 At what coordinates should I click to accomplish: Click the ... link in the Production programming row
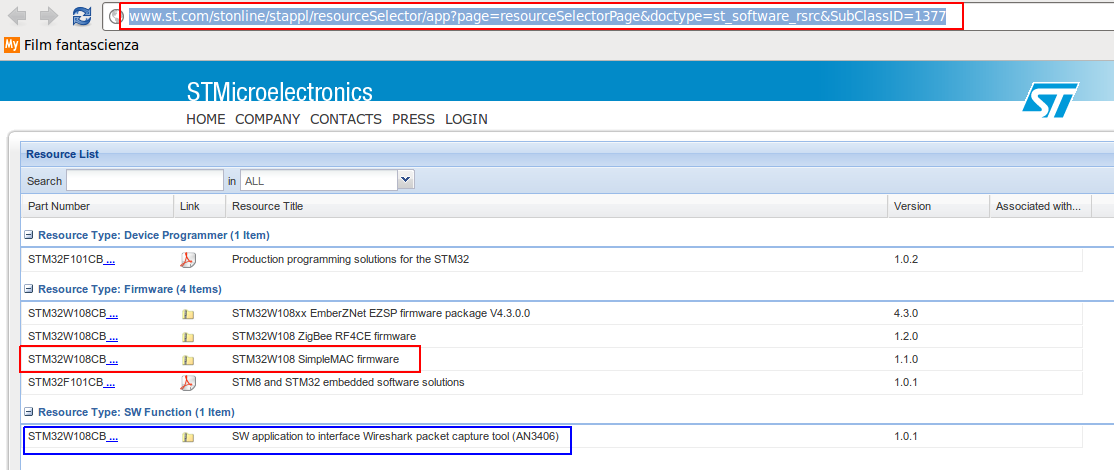pyautogui.click(x=110, y=260)
